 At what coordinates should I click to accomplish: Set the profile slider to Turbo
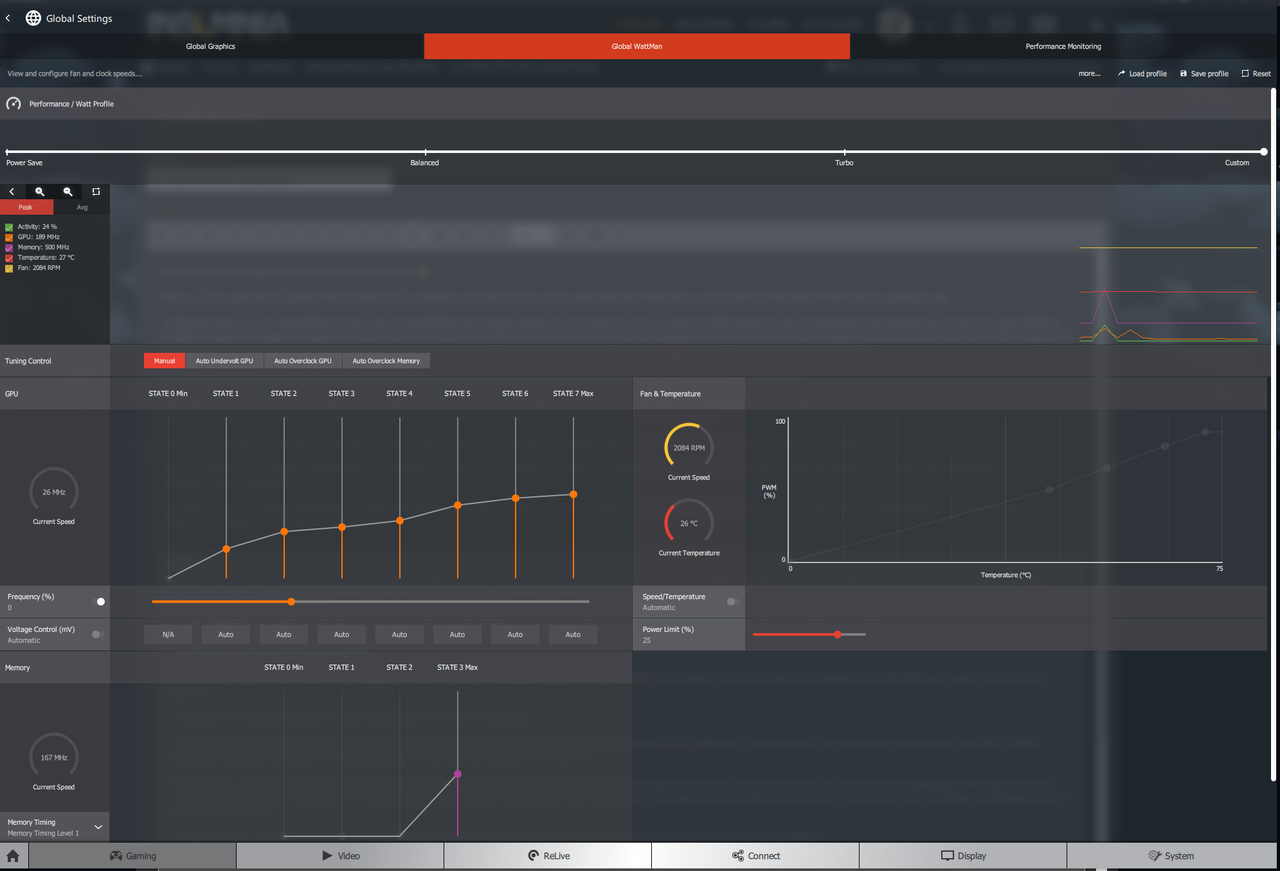pos(845,152)
